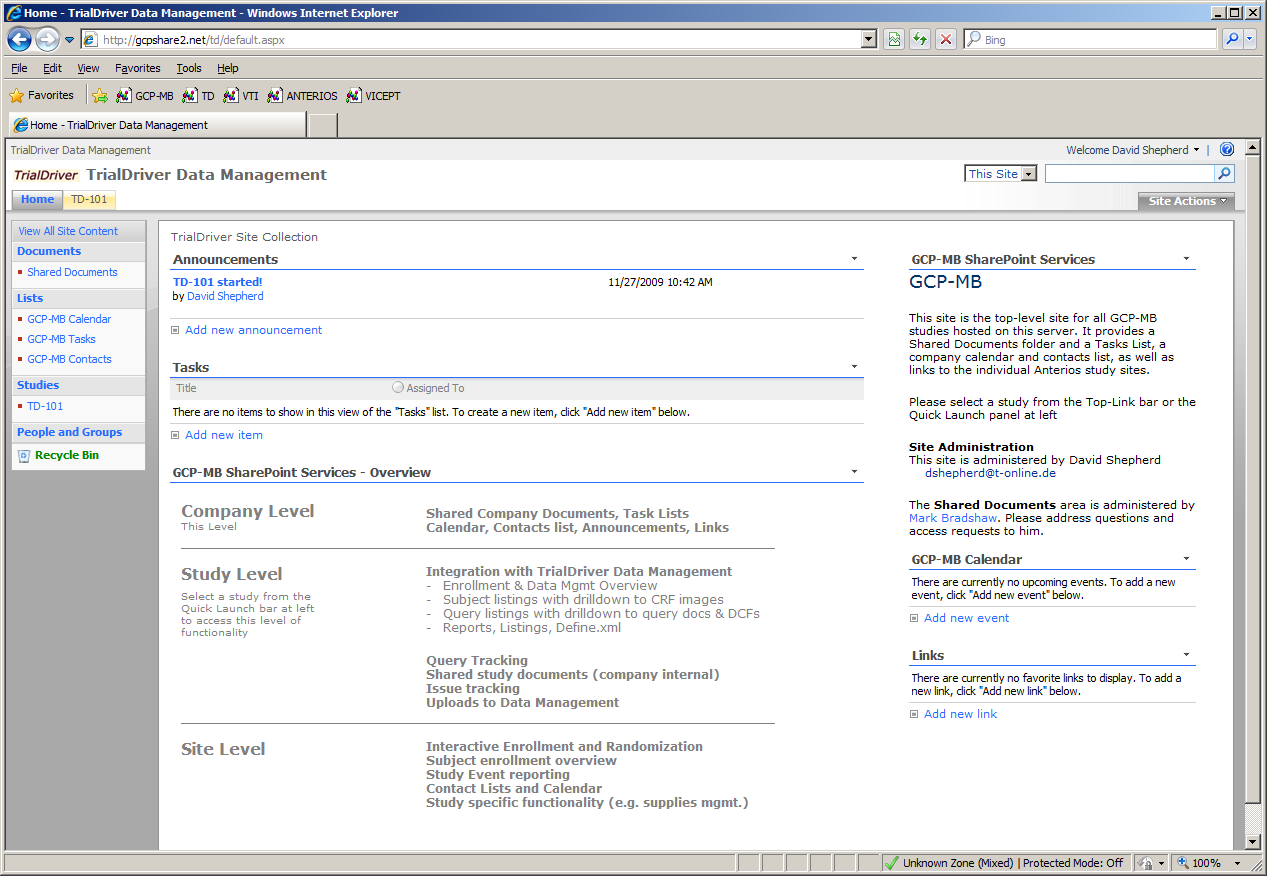Open the Tools menu
This screenshot has height=876, width=1267.
click(189, 68)
